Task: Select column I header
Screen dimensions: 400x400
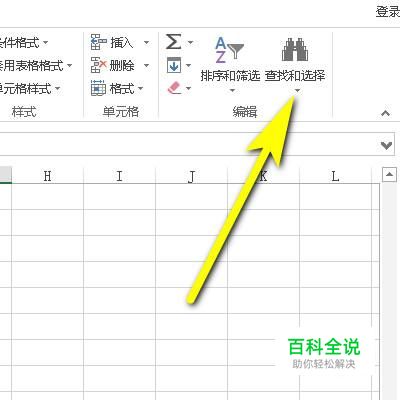Action: coord(119,176)
